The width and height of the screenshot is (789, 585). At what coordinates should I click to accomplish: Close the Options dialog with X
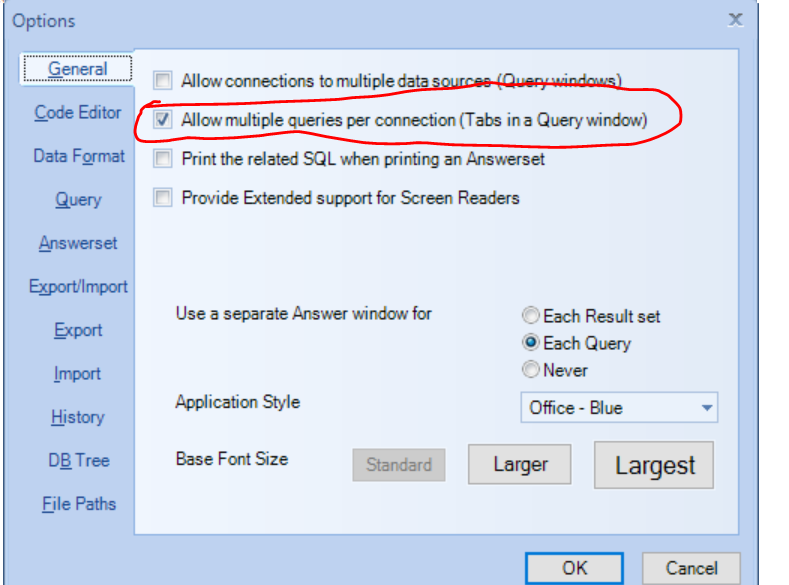[x=735, y=19]
